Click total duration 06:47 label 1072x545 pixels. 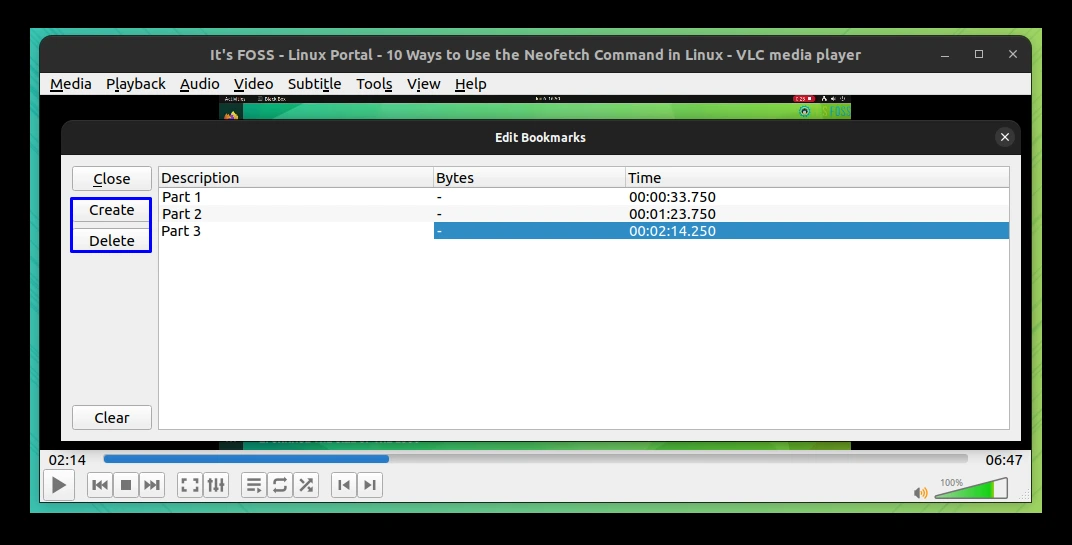(1004, 460)
